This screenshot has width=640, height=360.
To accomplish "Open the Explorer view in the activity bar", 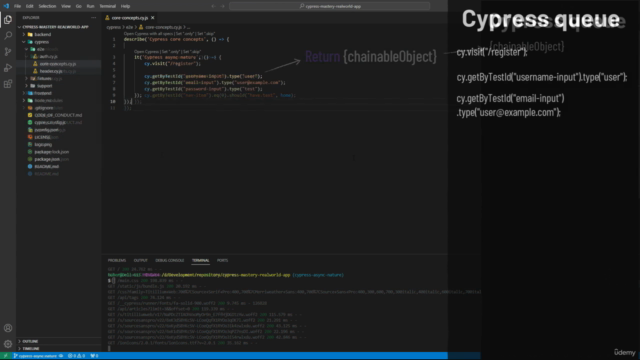I will tap(8, 20).
